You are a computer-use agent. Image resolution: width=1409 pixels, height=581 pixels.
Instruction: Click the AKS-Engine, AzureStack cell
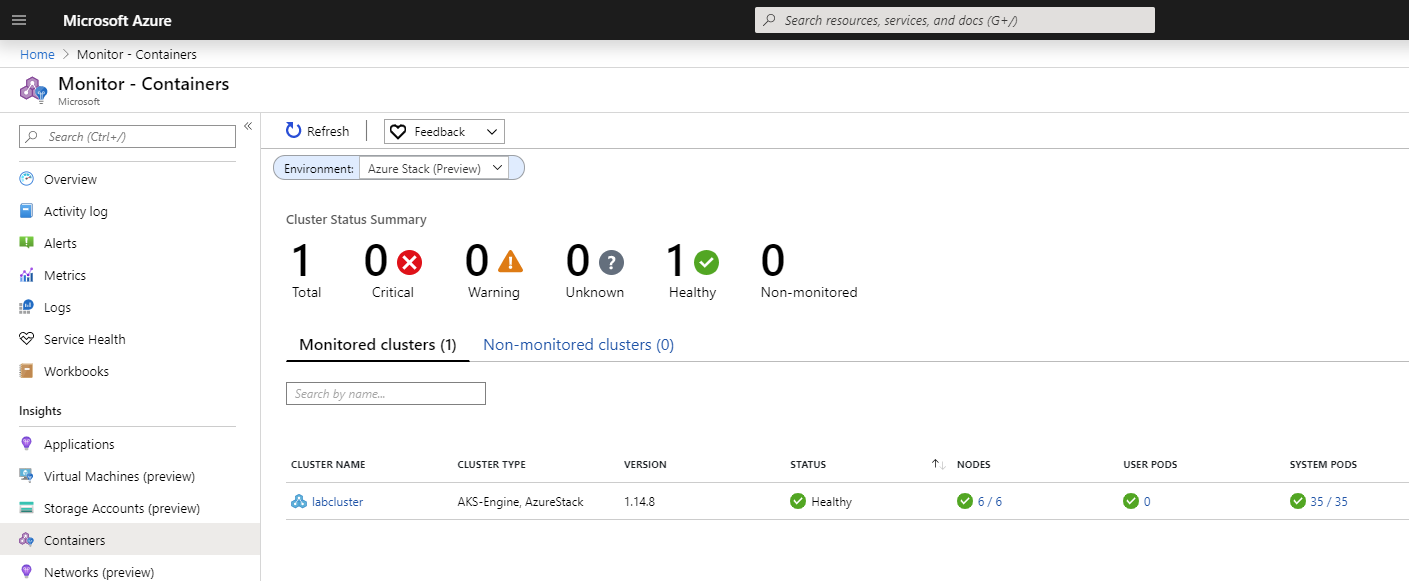click(520, 502)
